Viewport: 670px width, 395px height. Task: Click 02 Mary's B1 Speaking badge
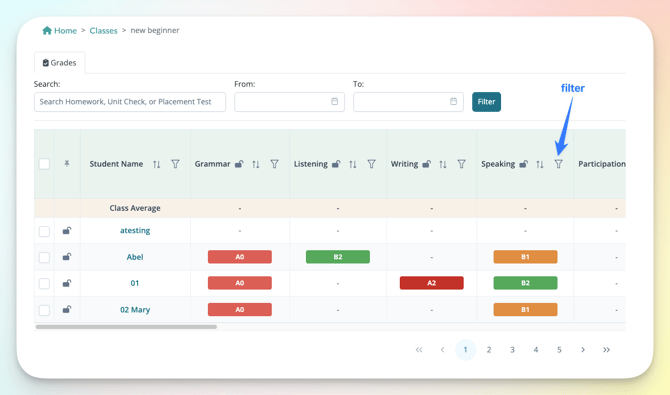[525, 310]
